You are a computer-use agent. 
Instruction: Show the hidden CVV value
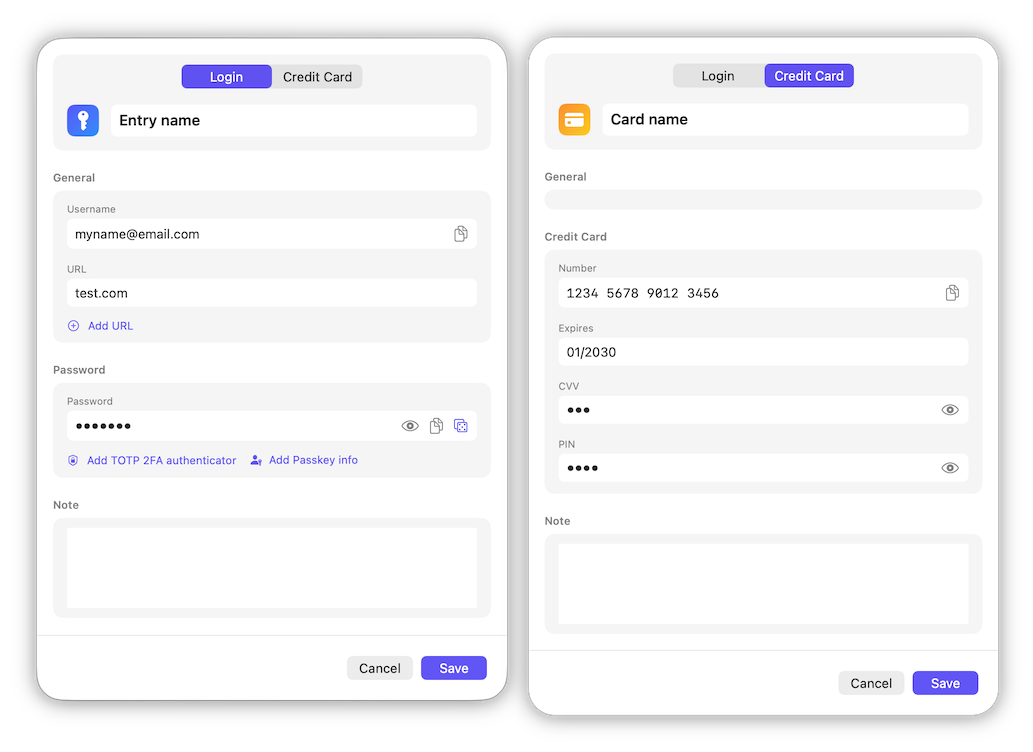click(x=950, y=410)
